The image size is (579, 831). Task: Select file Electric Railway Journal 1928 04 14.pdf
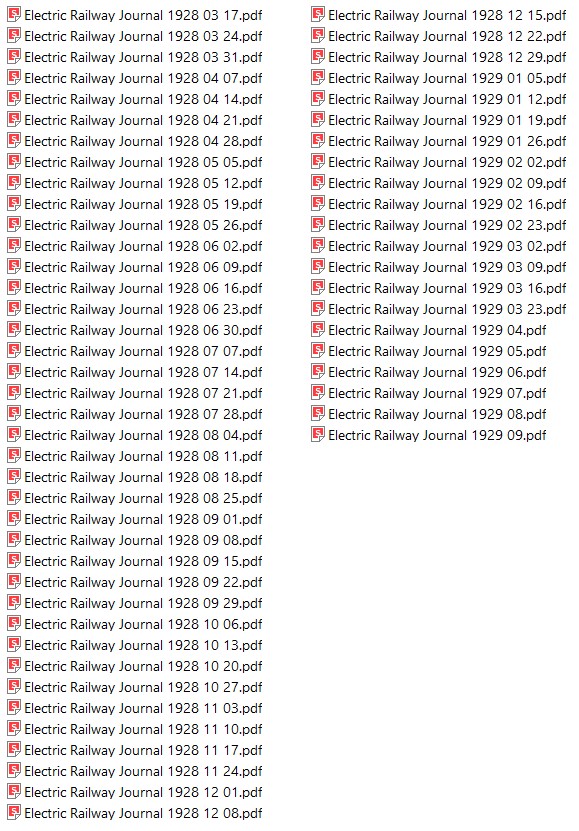[135, 99]
